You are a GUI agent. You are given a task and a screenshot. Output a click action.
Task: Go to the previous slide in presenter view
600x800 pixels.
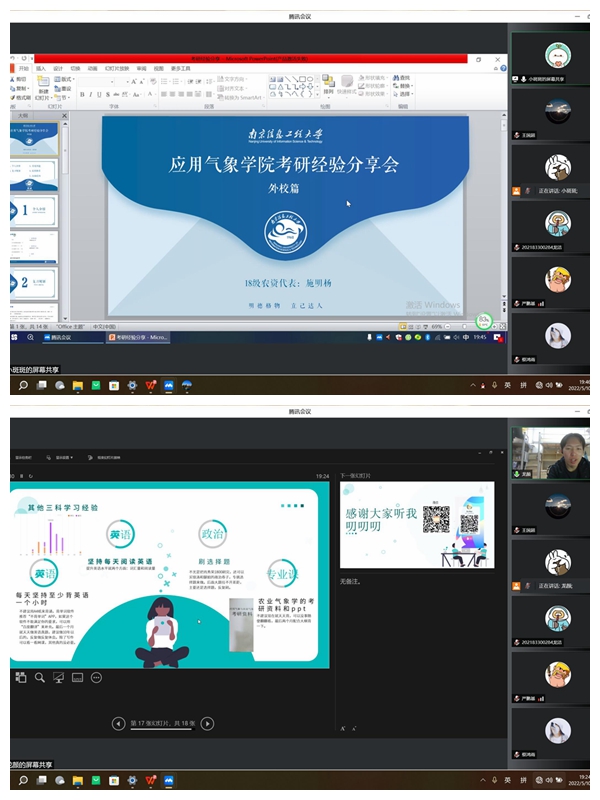[119, 723]
